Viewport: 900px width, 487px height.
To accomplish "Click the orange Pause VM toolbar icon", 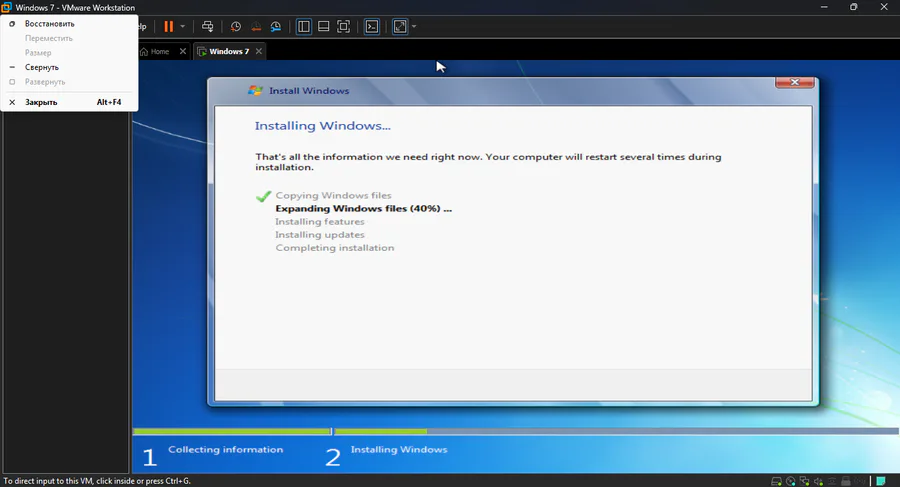I will (168, 26).
